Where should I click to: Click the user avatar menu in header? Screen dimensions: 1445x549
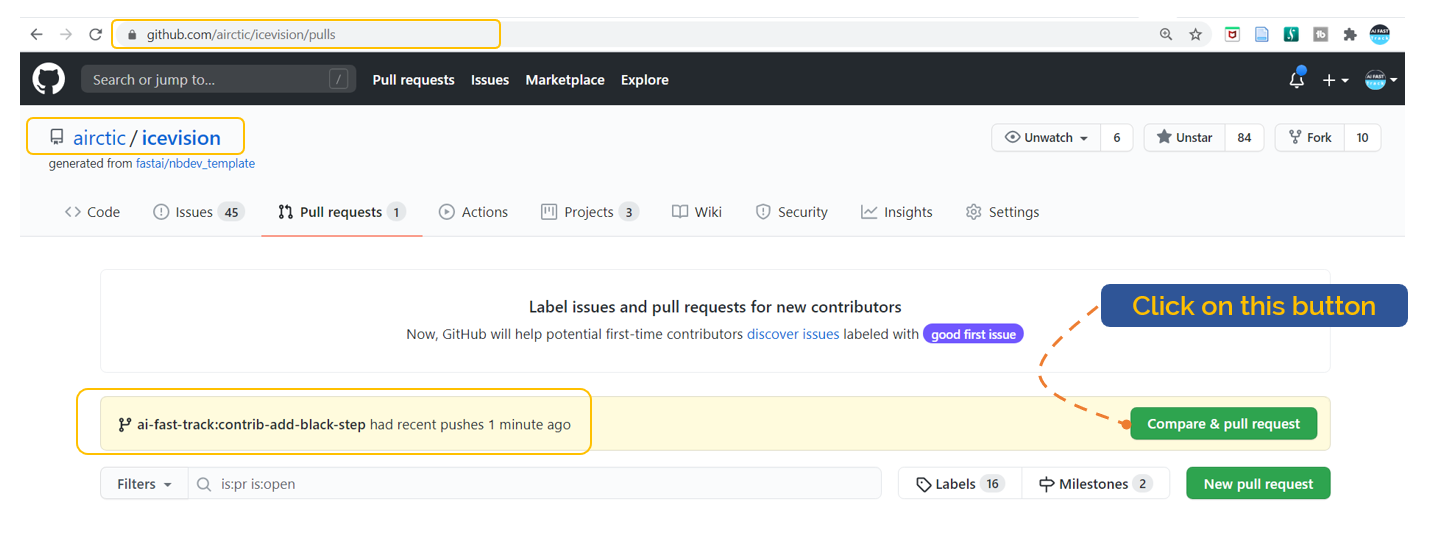[x=1380, y=80]
